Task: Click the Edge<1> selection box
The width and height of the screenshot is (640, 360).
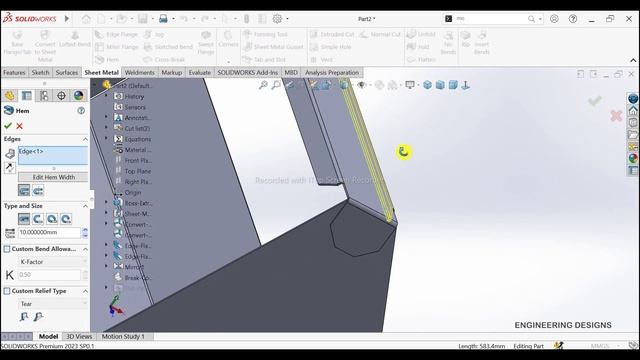Action: (x=53, y=156)
